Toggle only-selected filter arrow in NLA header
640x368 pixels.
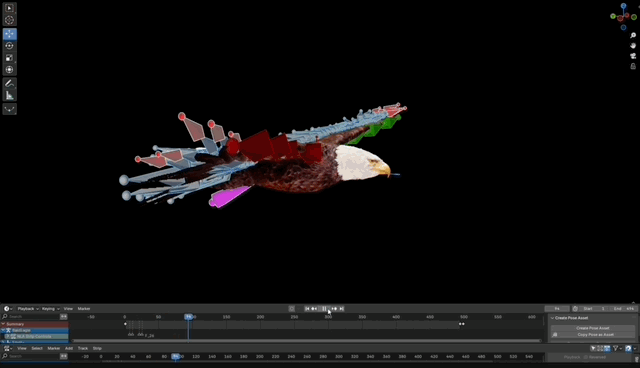tap(593, 348)
